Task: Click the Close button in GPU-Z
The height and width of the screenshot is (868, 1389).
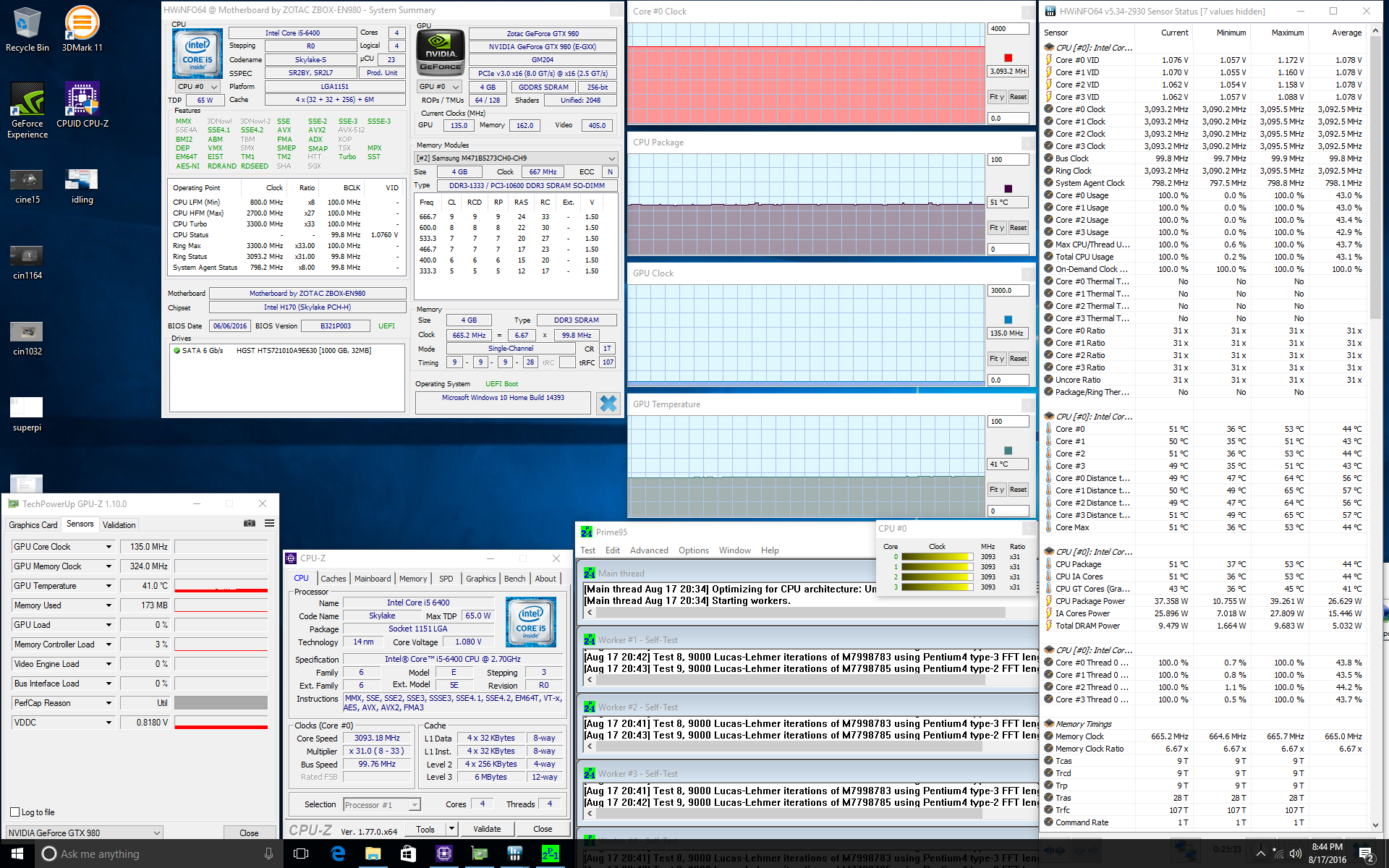Action: (x=249, y=833)
